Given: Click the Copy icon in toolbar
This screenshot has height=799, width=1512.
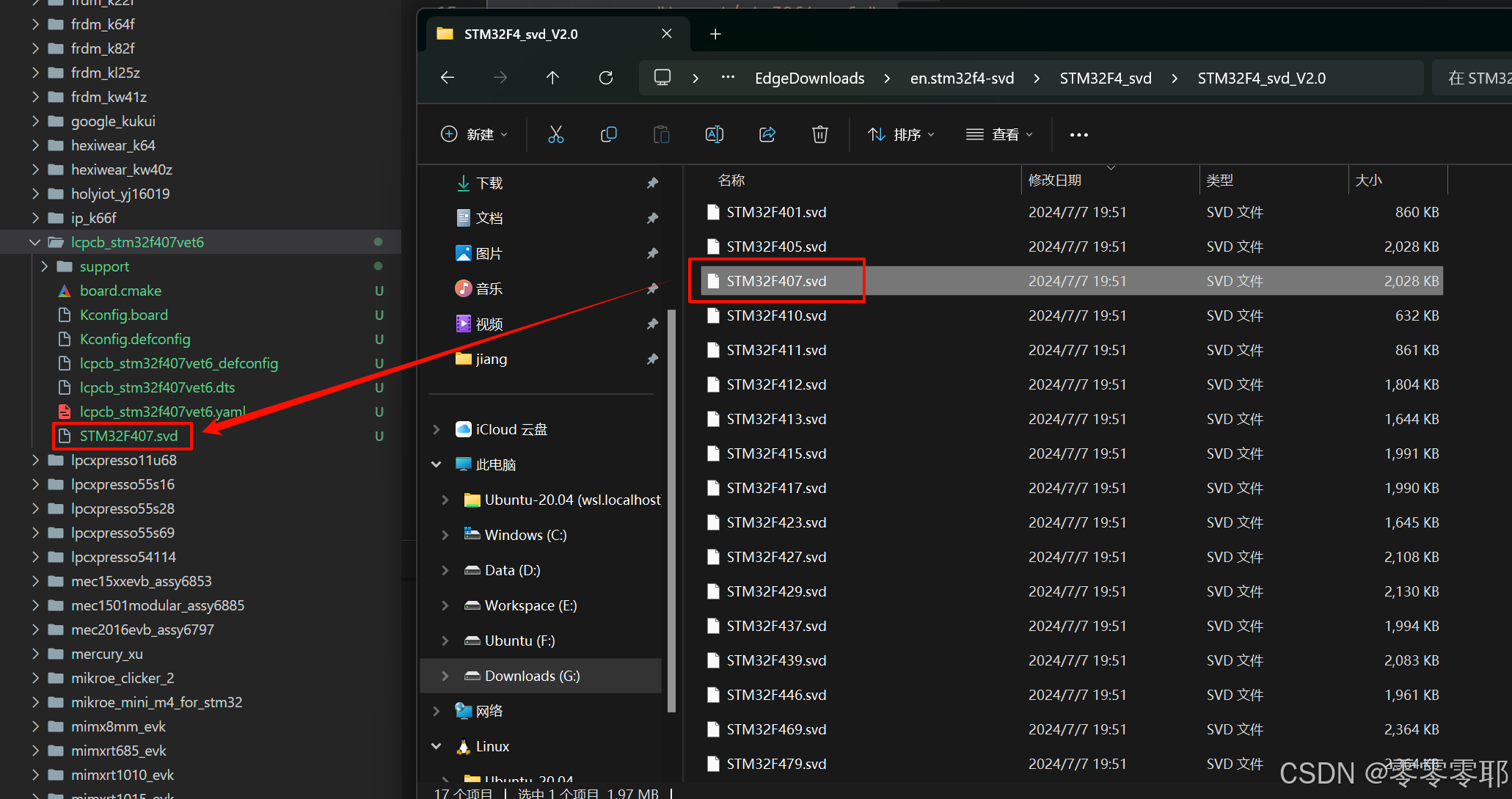Looking at the screenshot, I should coord(608,134).
